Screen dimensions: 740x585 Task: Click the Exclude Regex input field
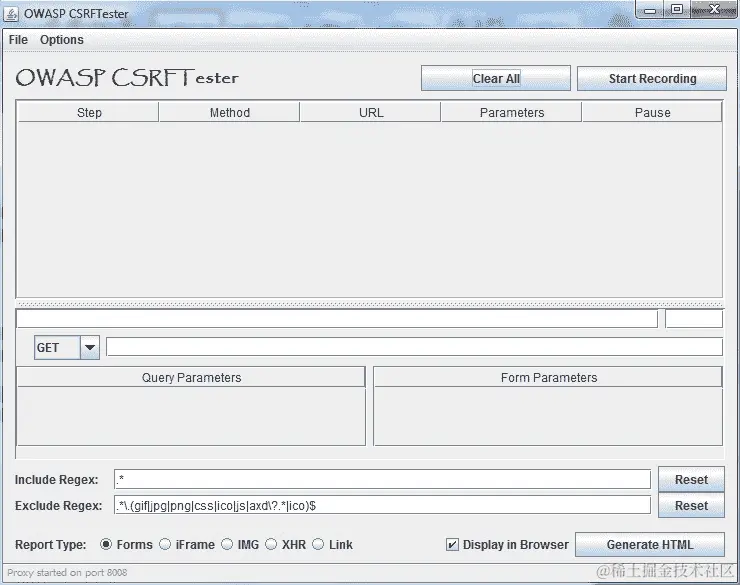pyautogui.click(x=382, y=505)
